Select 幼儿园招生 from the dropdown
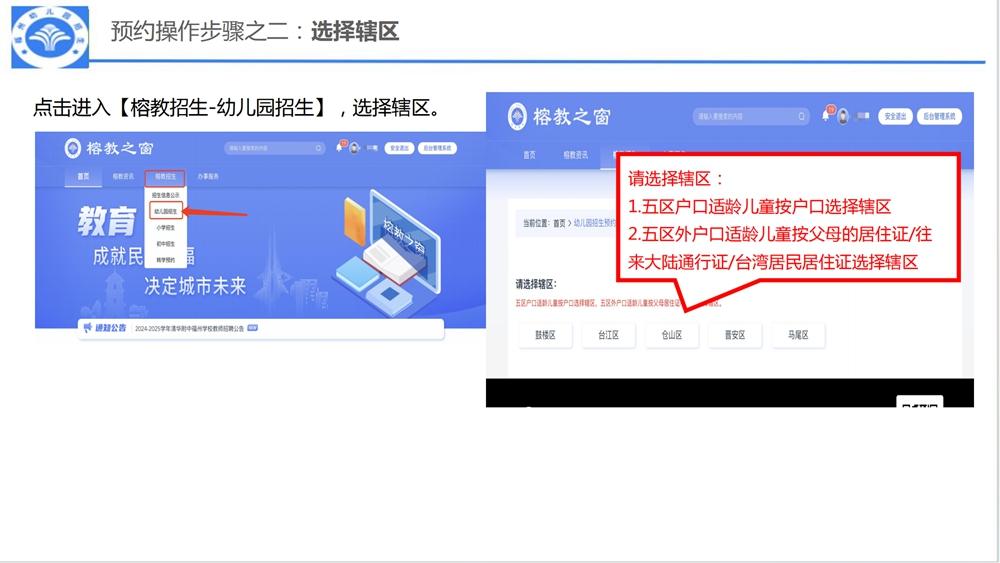The image size is (1000, 563). [x=165, y=212]
